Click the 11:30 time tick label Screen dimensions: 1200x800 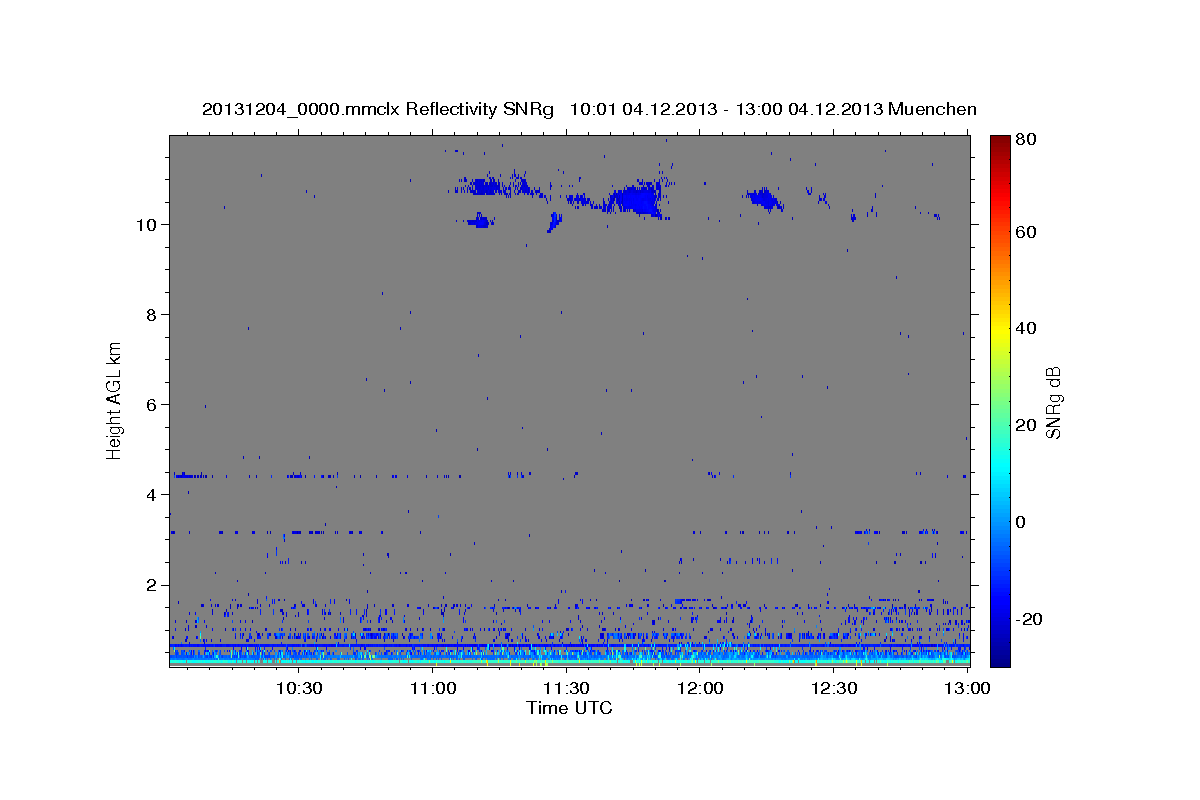(566, 688)
